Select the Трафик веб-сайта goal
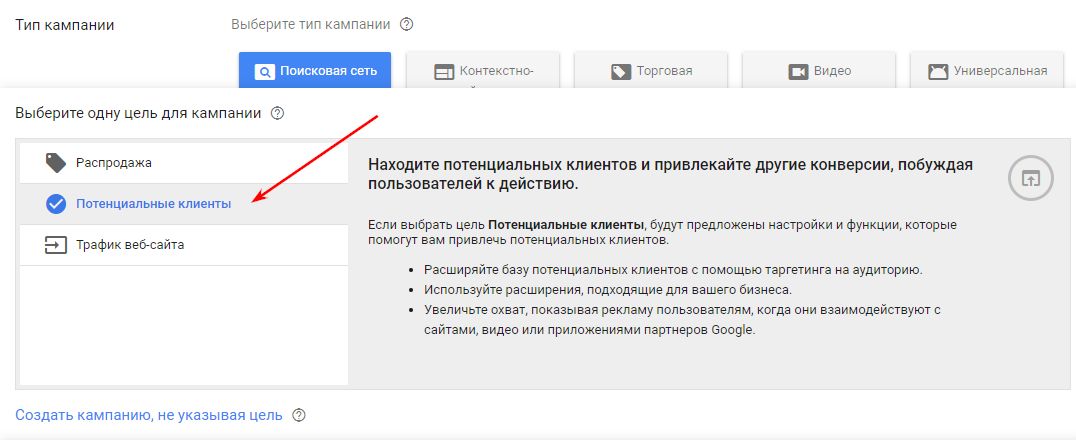Screen dimensions: 1076x447 [x=184, y=244]
